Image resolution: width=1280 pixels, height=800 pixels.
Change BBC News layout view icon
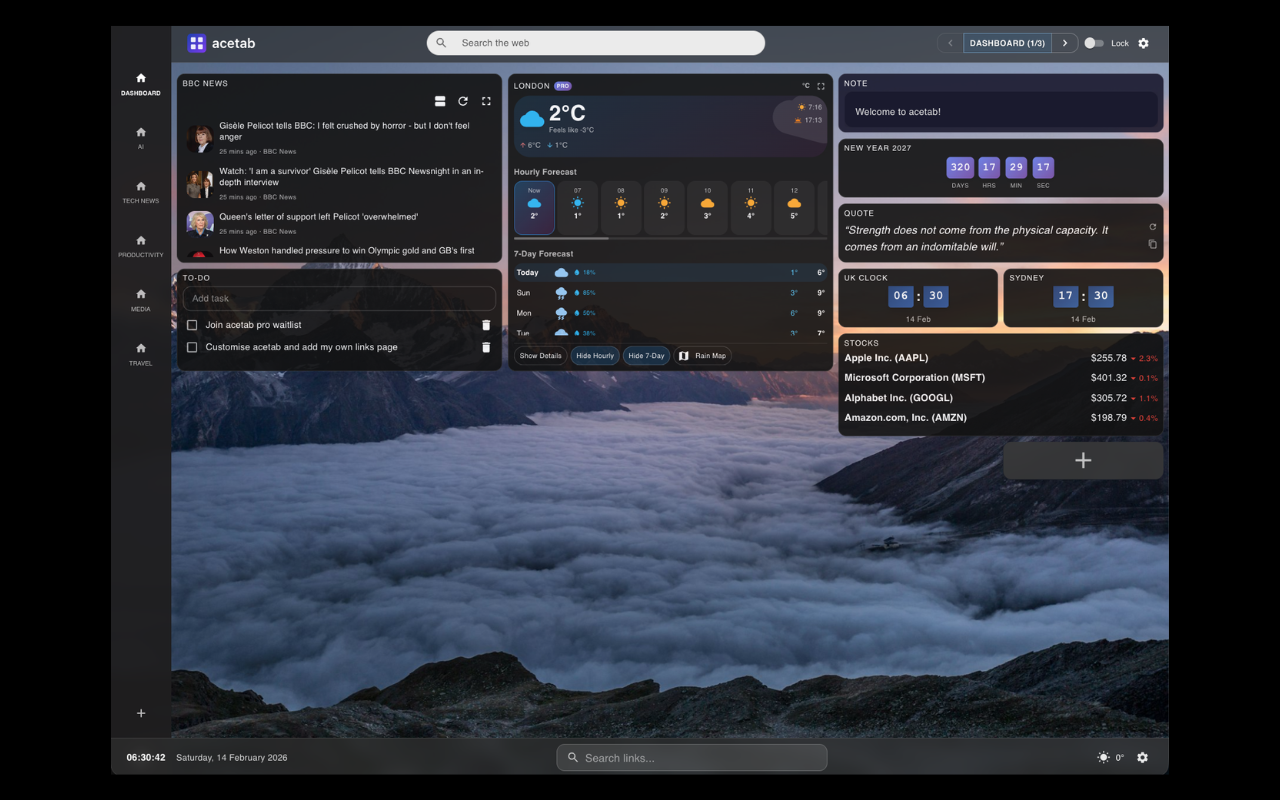tap(440, 101)
